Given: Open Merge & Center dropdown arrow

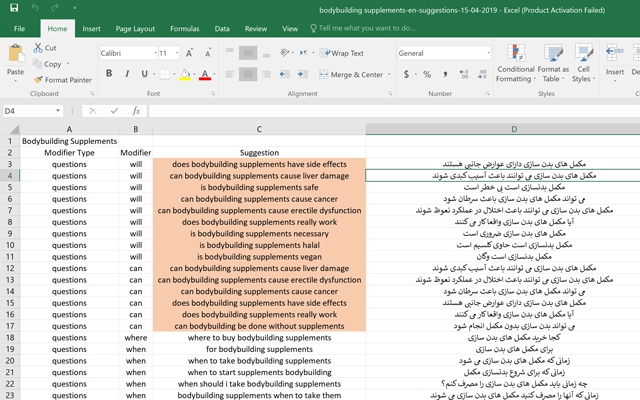Looking at the screenshot, I should click(x=389, y=74).
